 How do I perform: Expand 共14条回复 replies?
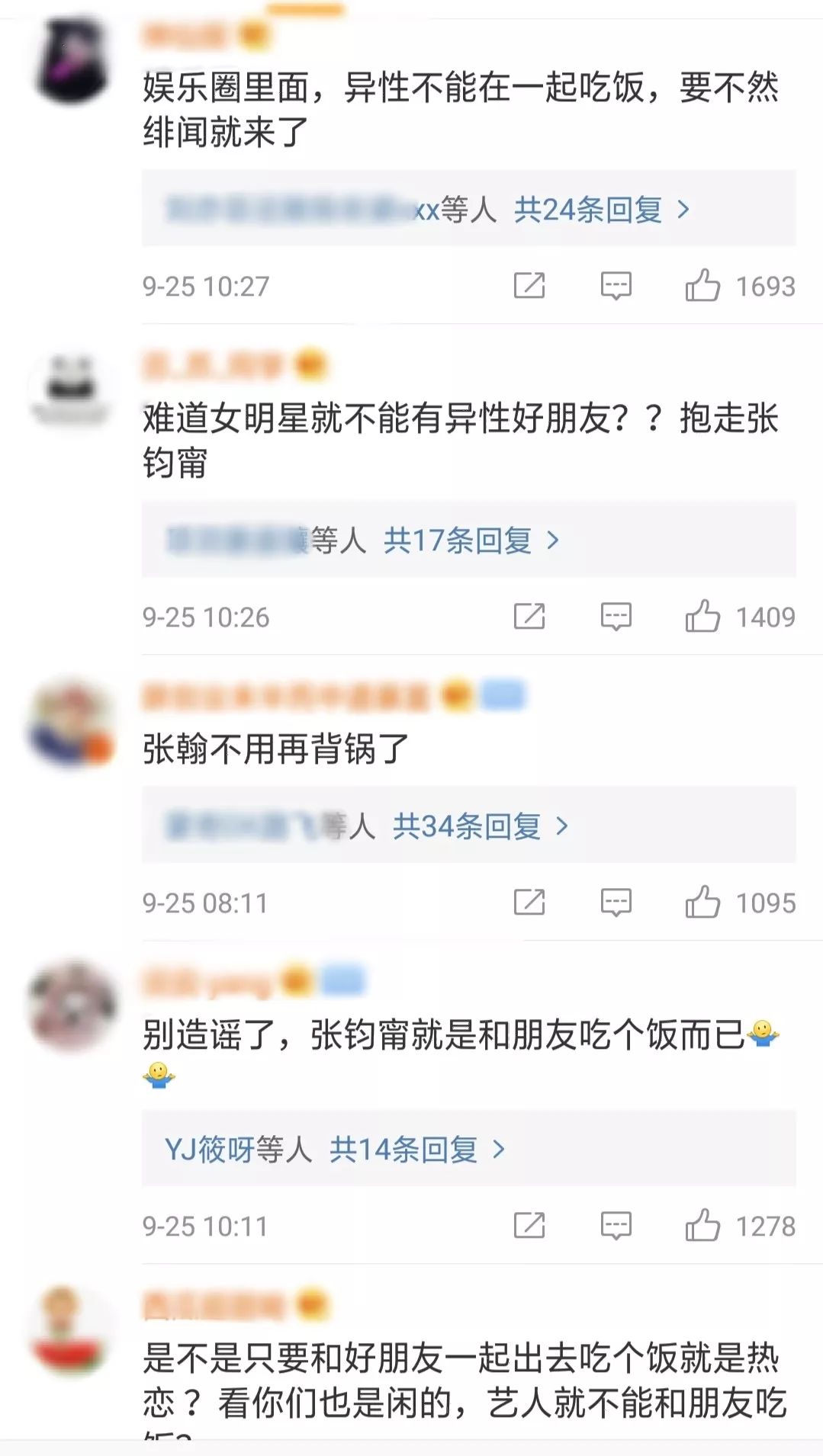[416, 1149]
